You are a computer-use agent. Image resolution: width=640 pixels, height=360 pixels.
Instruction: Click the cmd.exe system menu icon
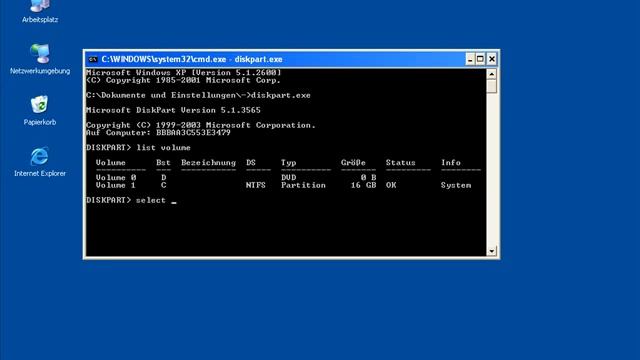(x=93, y=60)
